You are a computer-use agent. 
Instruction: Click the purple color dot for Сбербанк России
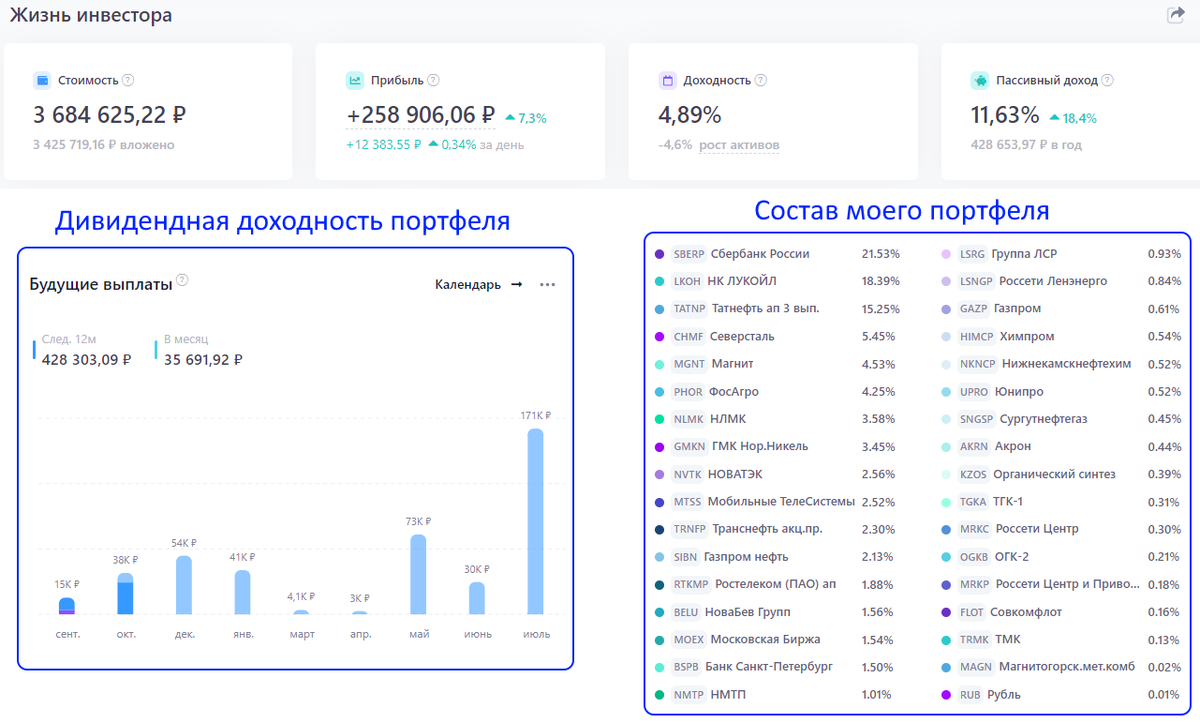click(659, 254)
